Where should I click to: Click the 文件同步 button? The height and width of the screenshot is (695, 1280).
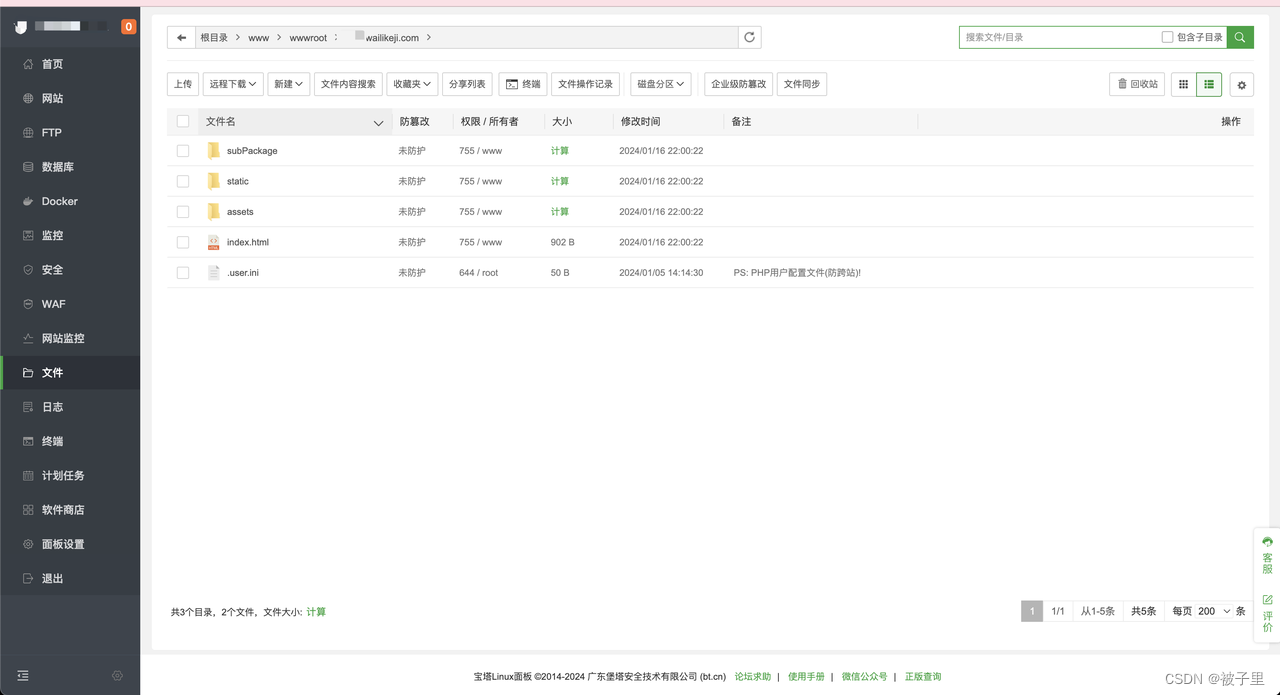point(802,84)
